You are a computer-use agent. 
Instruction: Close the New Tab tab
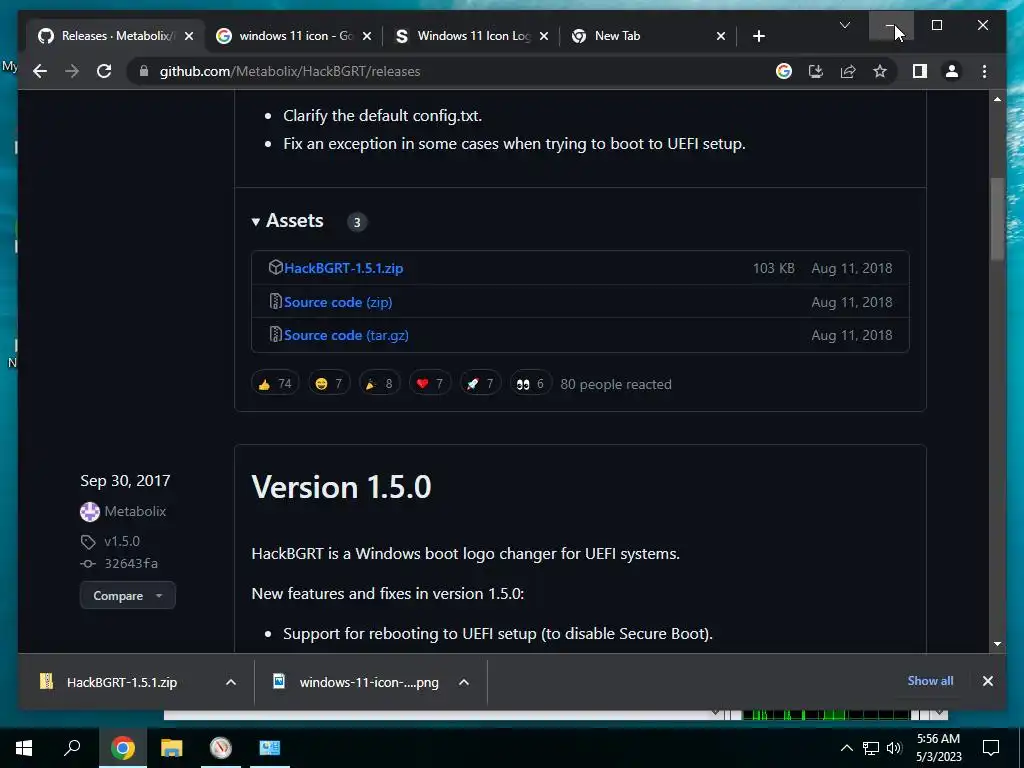(720, 36)
